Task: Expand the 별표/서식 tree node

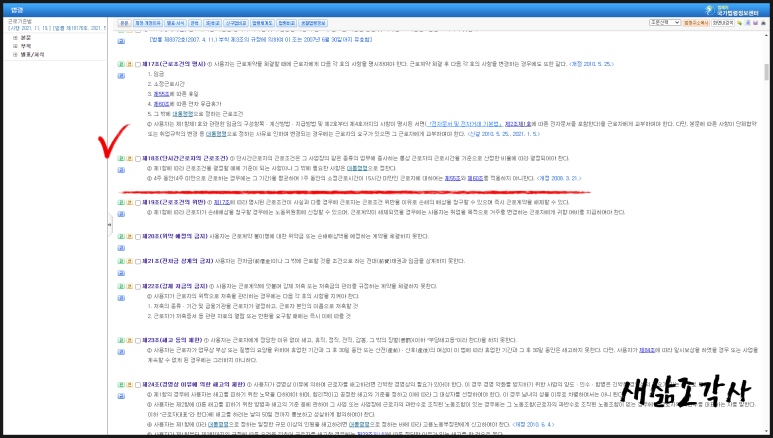Action: pyautogui.click(x=15, y=54)
